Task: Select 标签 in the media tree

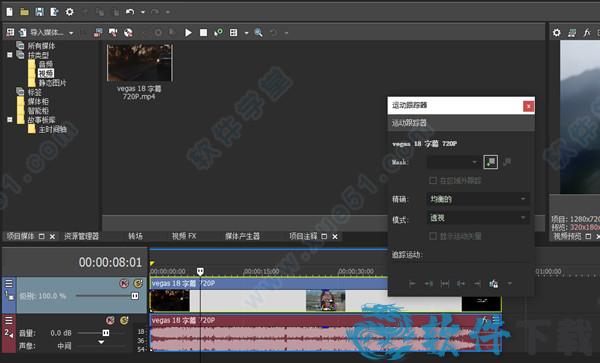Action: coord(34,92)
